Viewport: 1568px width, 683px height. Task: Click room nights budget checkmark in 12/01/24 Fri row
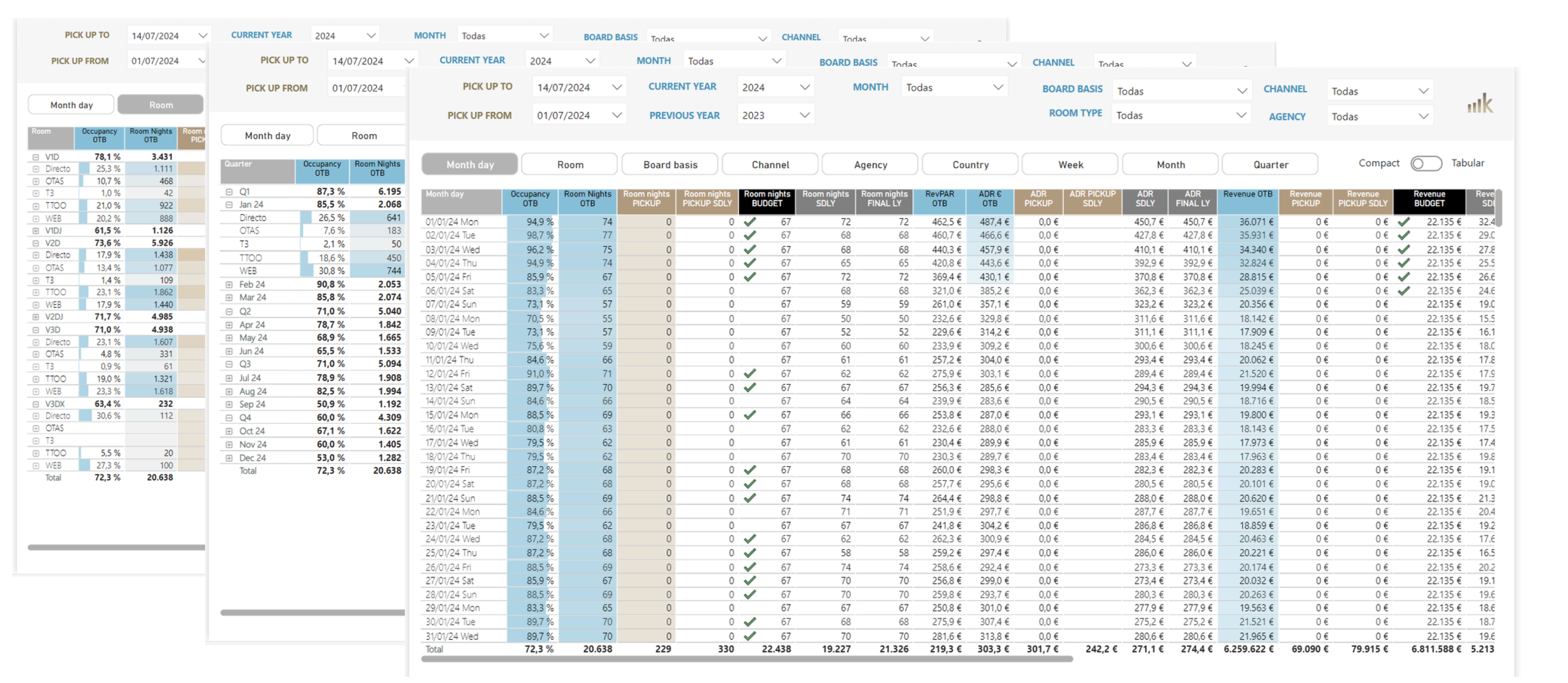[750, 374]
